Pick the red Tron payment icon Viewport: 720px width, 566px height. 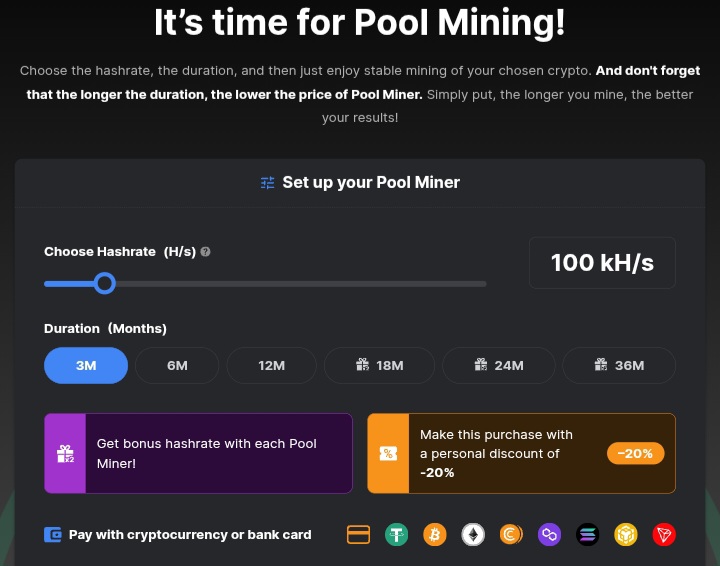(664, 535)
